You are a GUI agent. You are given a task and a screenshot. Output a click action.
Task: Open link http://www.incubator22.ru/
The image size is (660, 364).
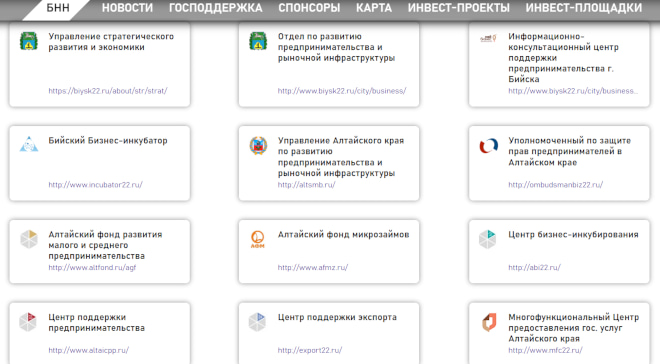(96, 184)
